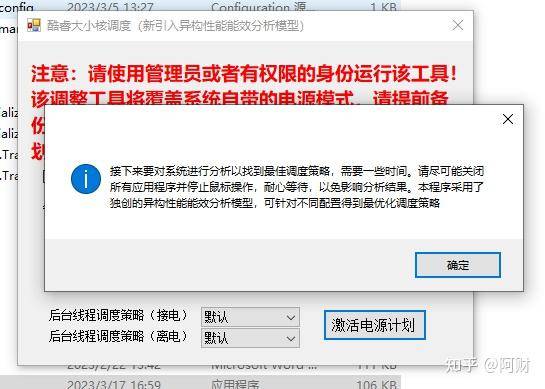Open the 后台线程调度策略（接电）dropdown

(x=250, y=317)
